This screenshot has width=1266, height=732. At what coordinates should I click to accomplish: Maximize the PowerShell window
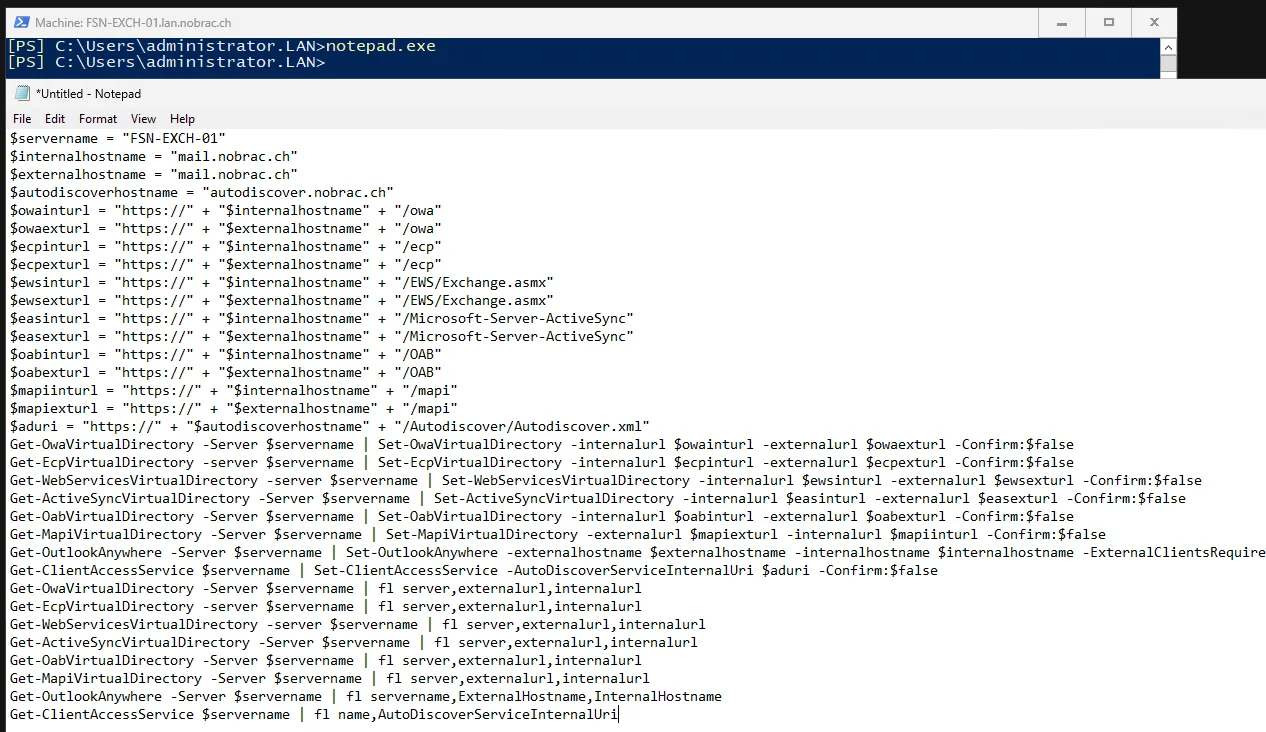click(1108, 22)
